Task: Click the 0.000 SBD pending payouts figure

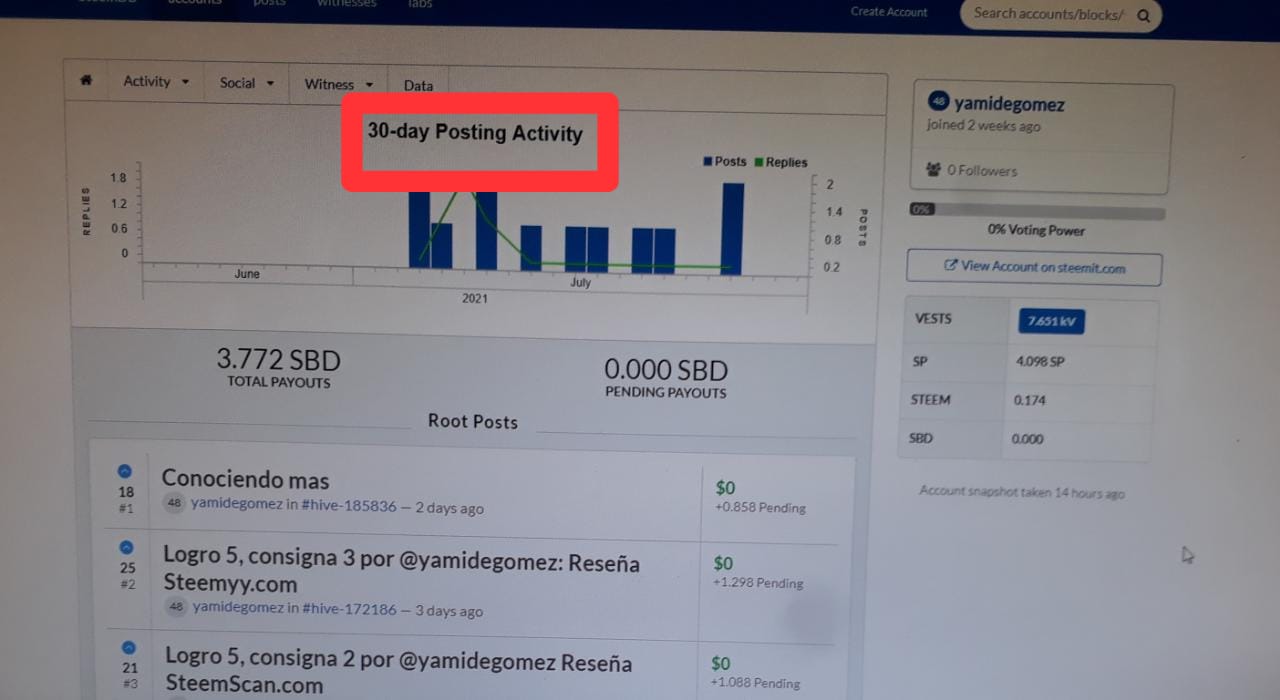Action: tap(666, 371)
